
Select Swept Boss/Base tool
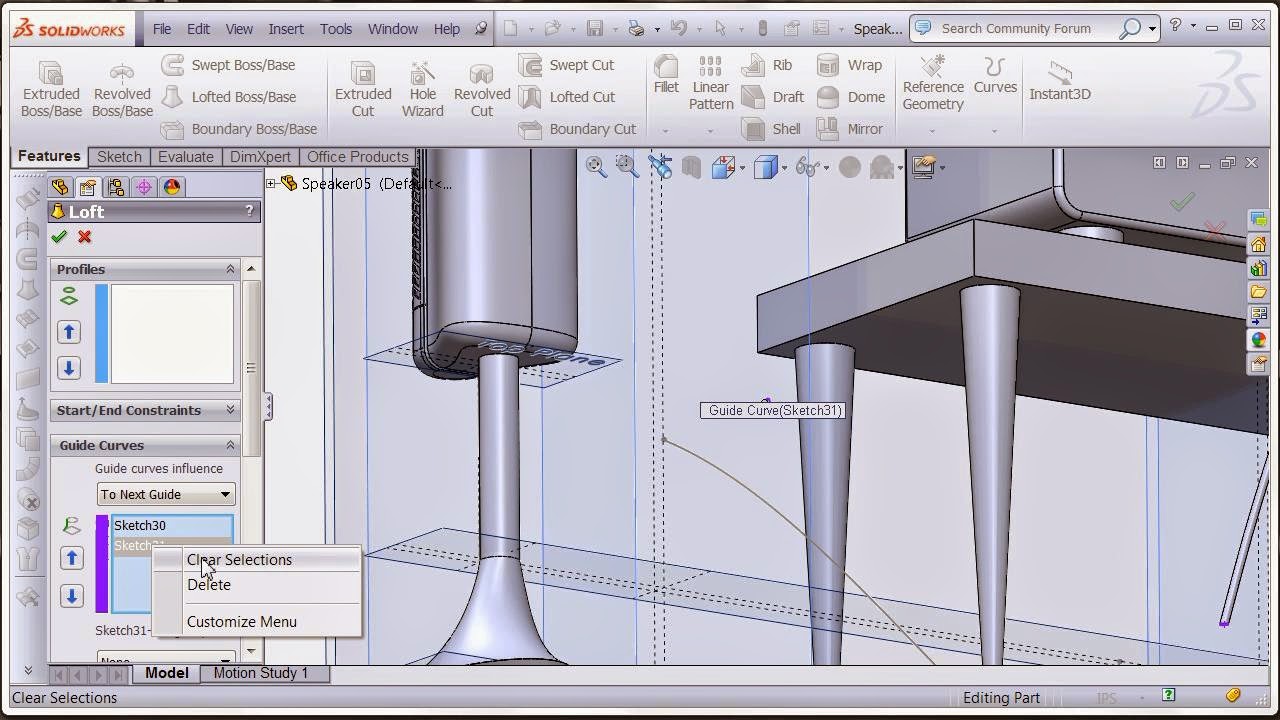click(228, 65)
